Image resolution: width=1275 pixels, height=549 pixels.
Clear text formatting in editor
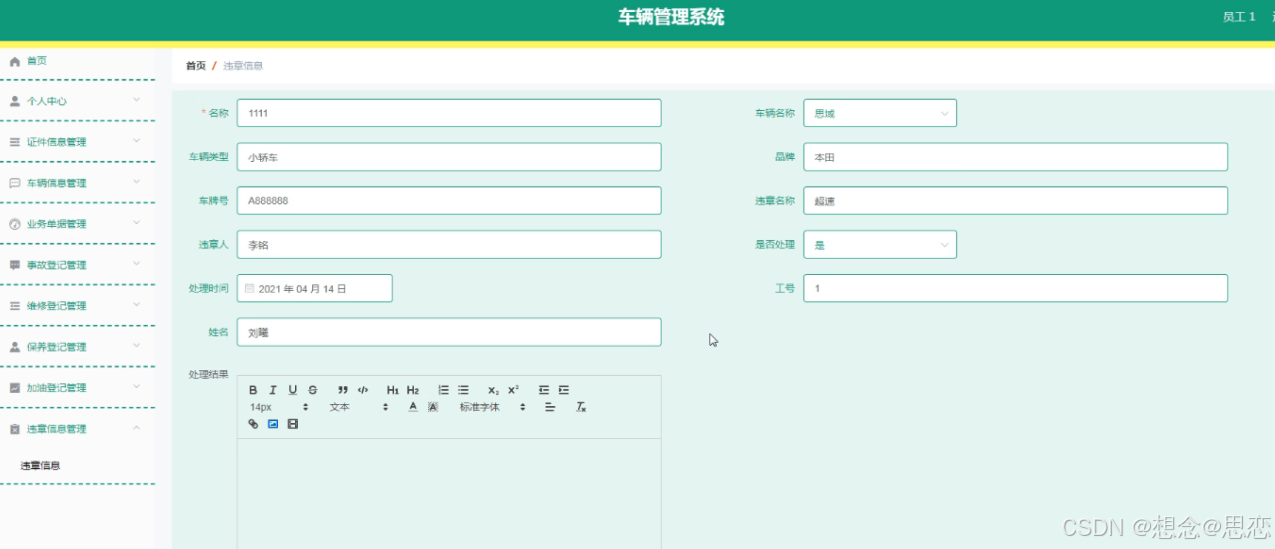click(581, 407)
